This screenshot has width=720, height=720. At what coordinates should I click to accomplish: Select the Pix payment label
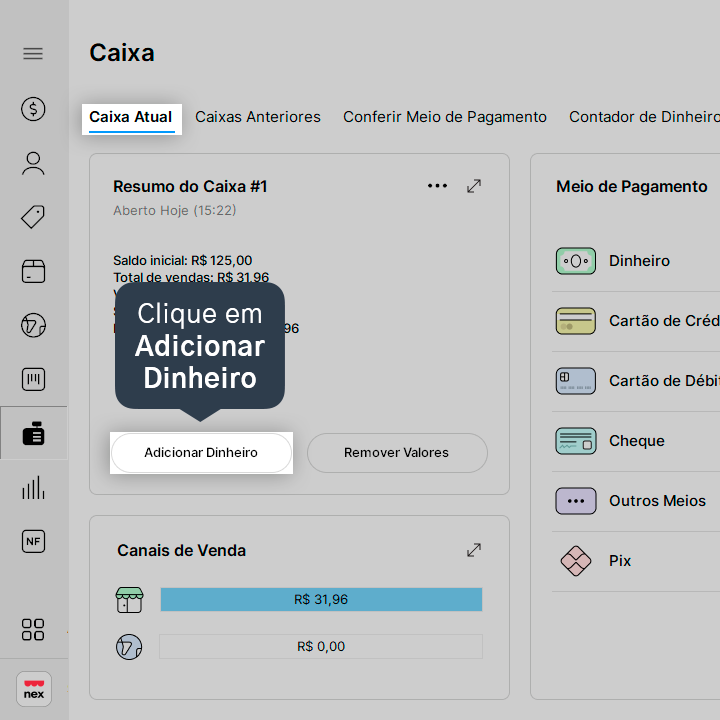tap(620, 561)
